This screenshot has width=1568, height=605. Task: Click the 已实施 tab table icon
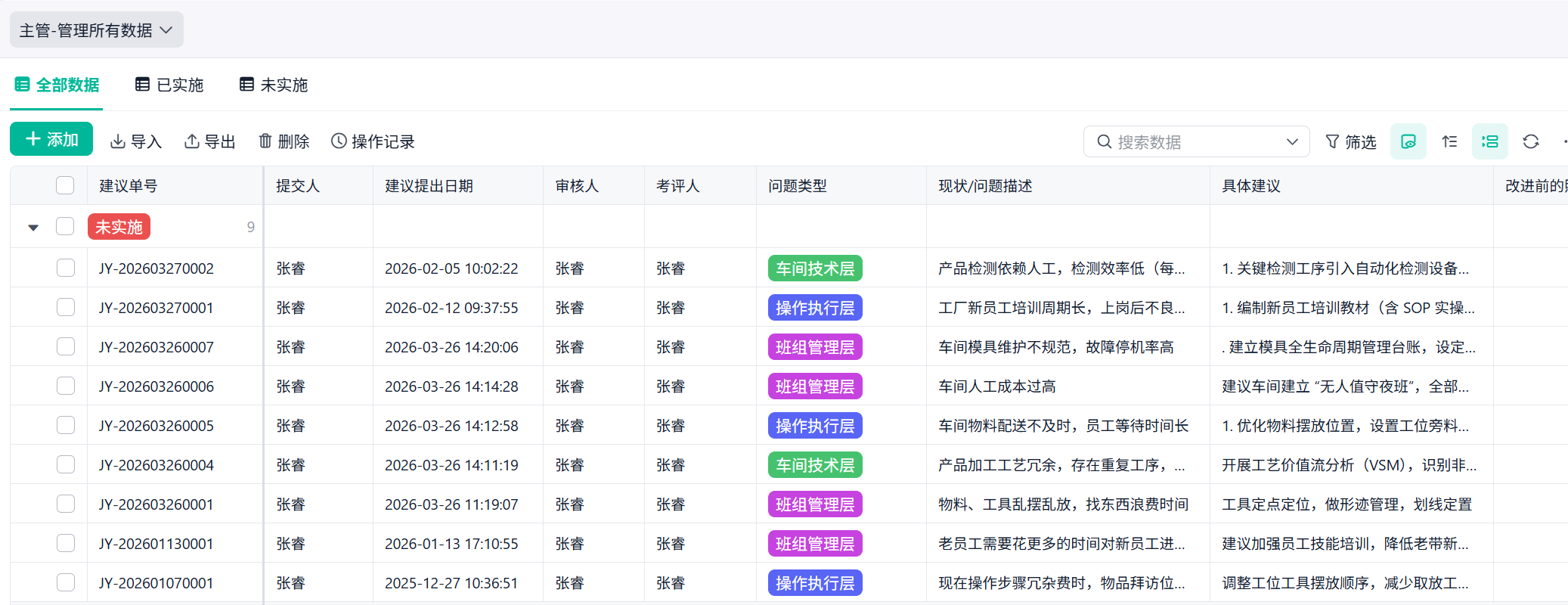coord(142,85)
